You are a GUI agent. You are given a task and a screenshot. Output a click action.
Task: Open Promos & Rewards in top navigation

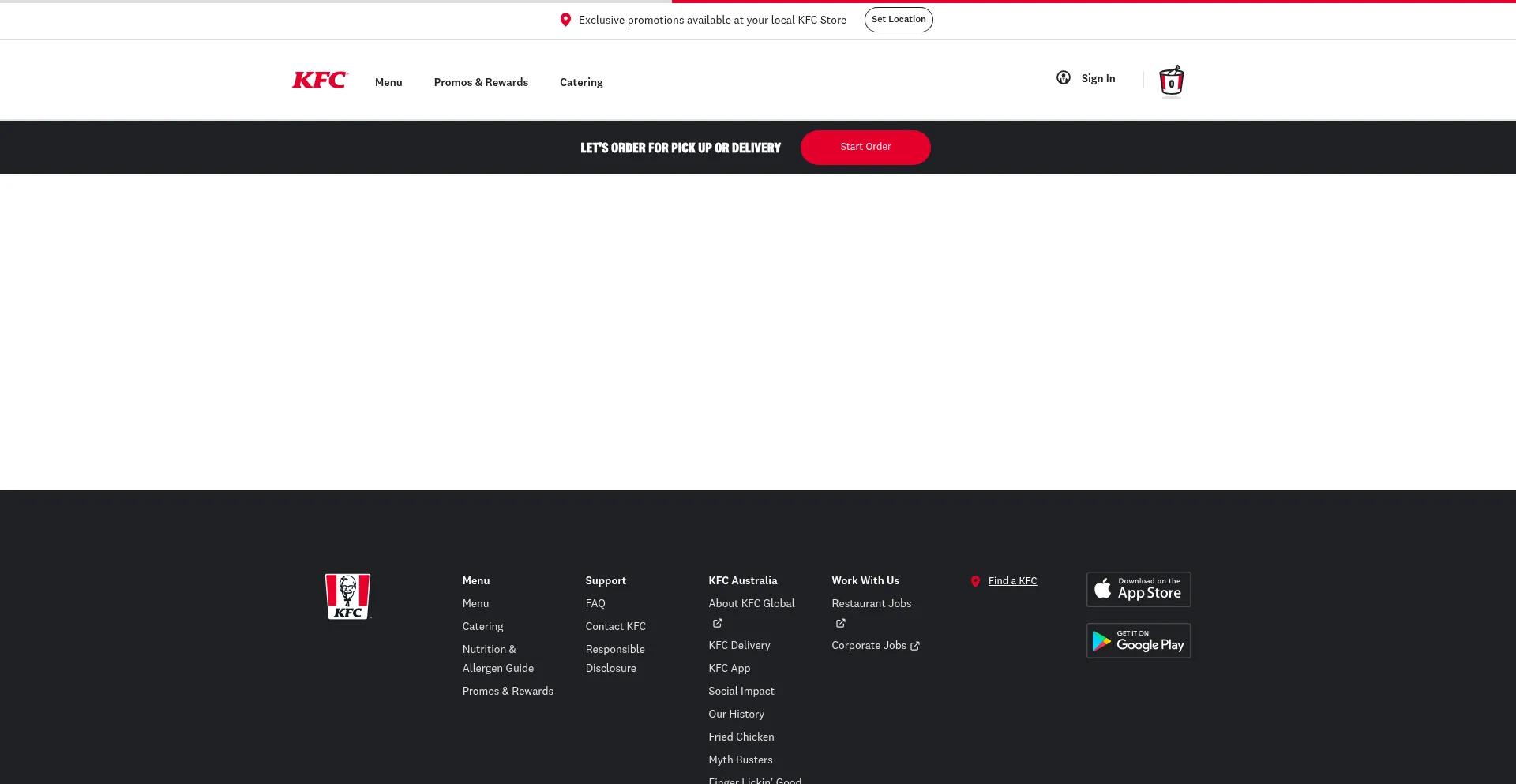[481, 82]
